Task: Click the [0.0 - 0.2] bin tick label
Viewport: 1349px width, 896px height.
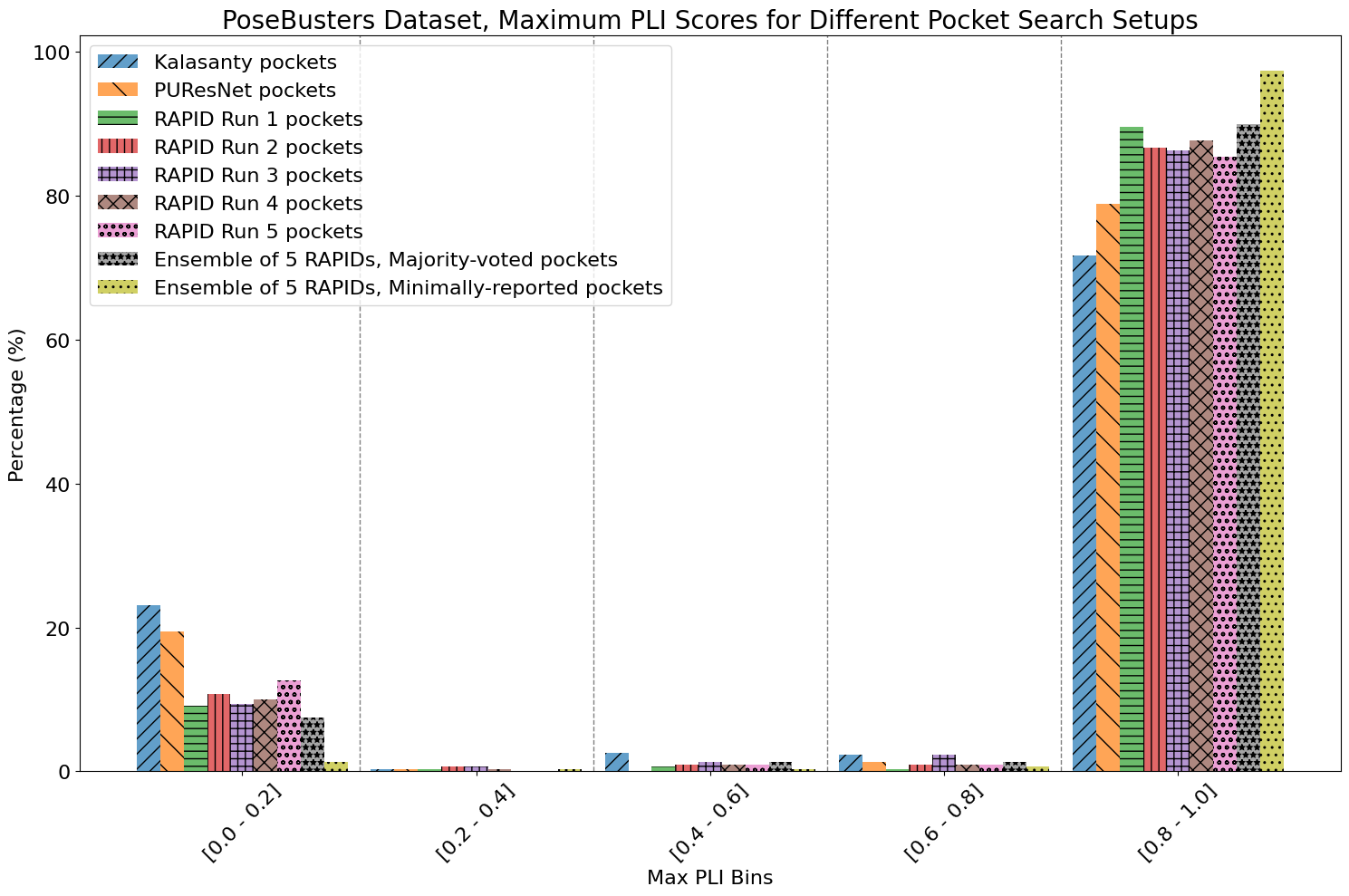Action: coord(242,824)
